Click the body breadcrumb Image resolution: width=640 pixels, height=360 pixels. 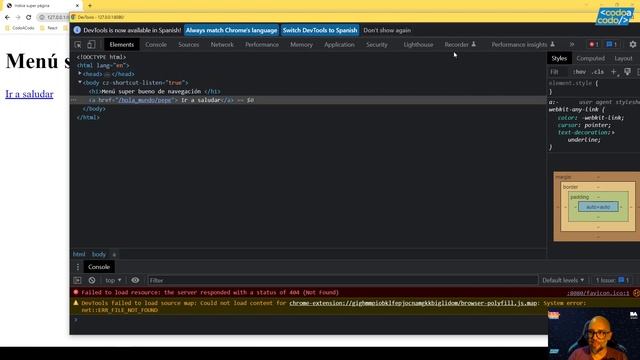(x=98, y=254)
